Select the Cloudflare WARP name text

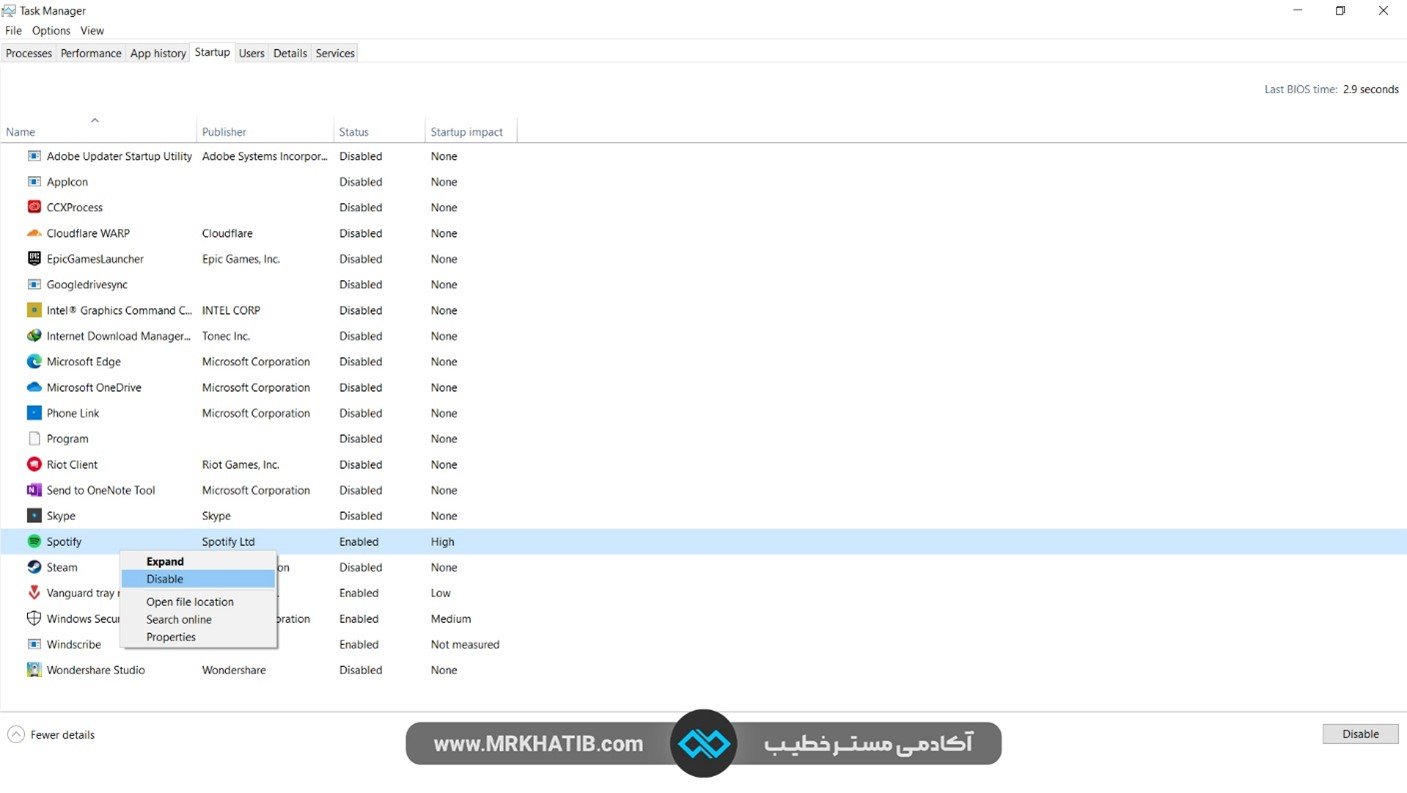[x=88, y=233]
